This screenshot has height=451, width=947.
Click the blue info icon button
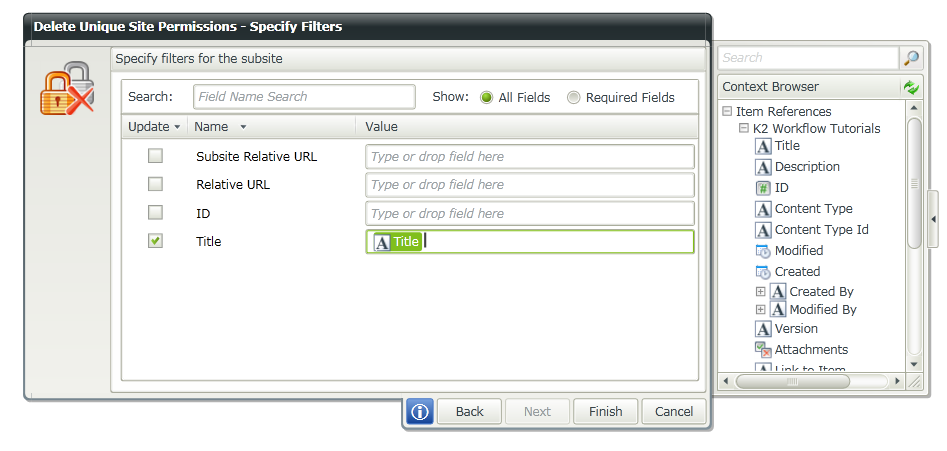pos(419,411)
